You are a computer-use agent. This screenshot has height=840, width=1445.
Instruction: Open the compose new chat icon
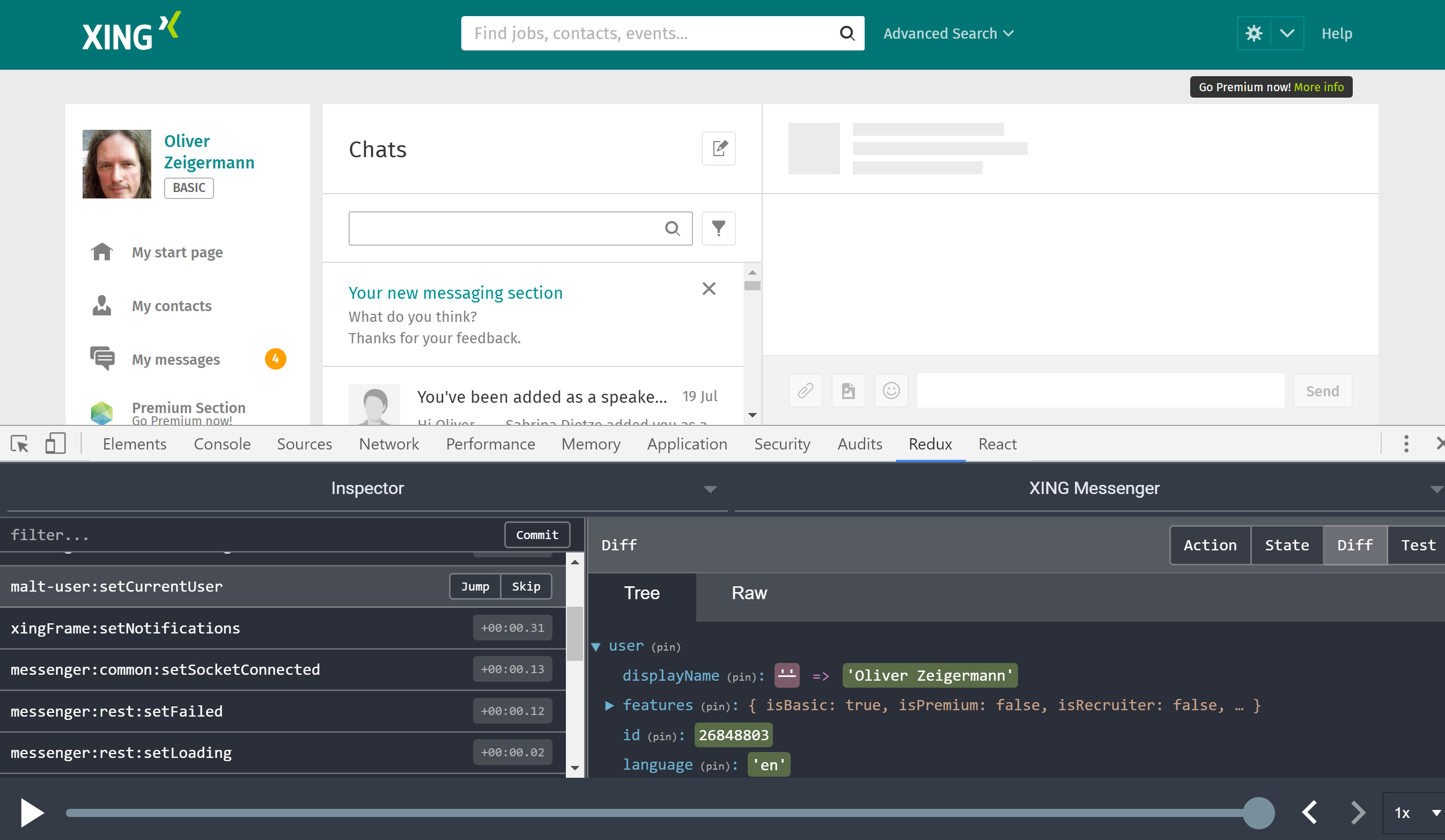point(719,149)
